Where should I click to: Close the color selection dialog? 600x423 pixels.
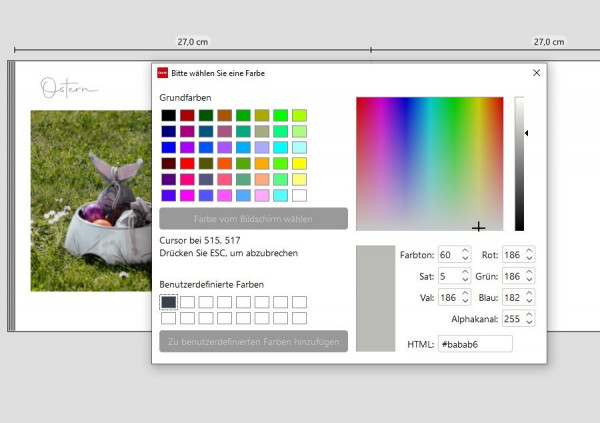click(x=536, y=73)
